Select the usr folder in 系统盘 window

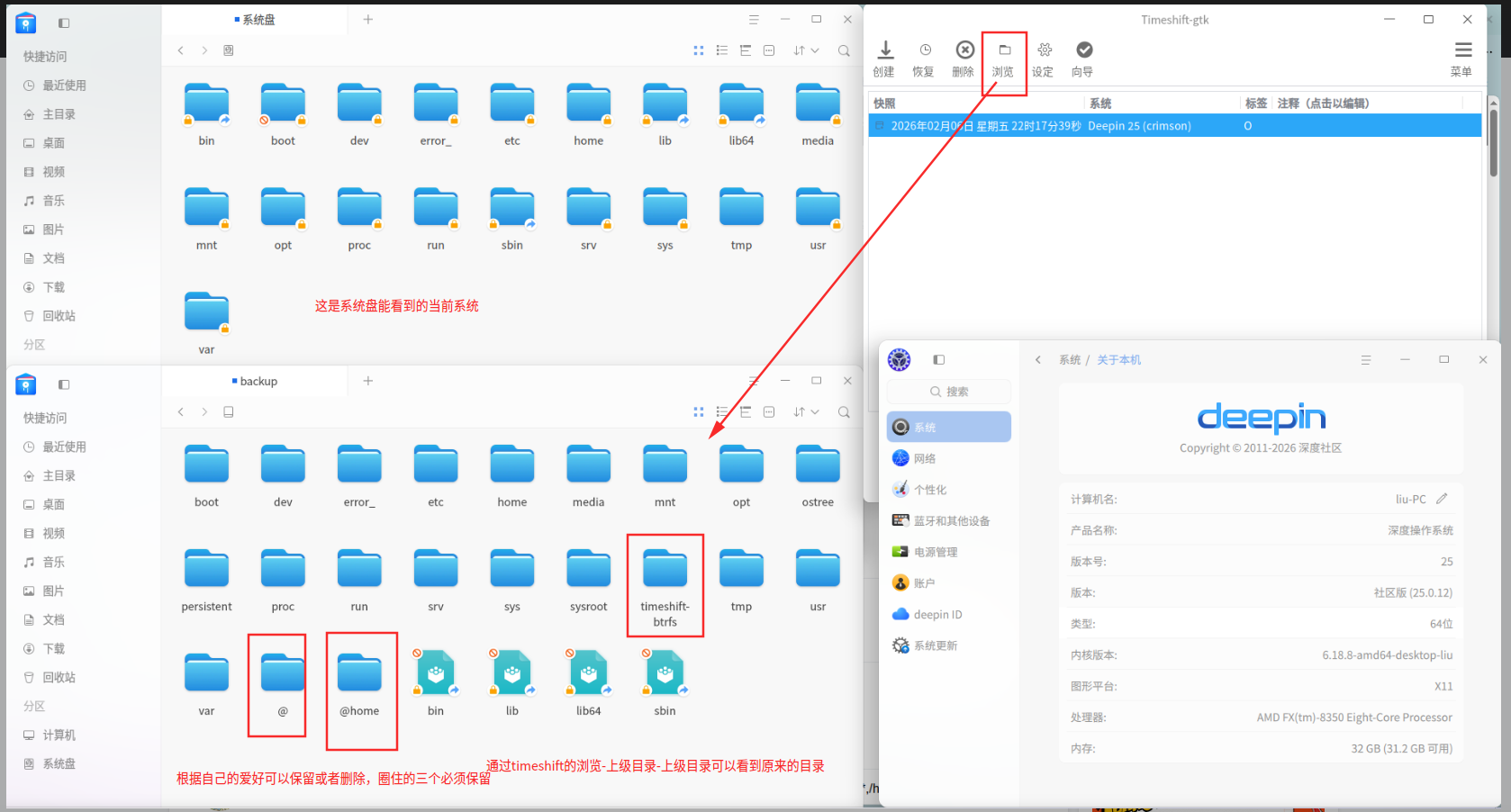(818, 219)
